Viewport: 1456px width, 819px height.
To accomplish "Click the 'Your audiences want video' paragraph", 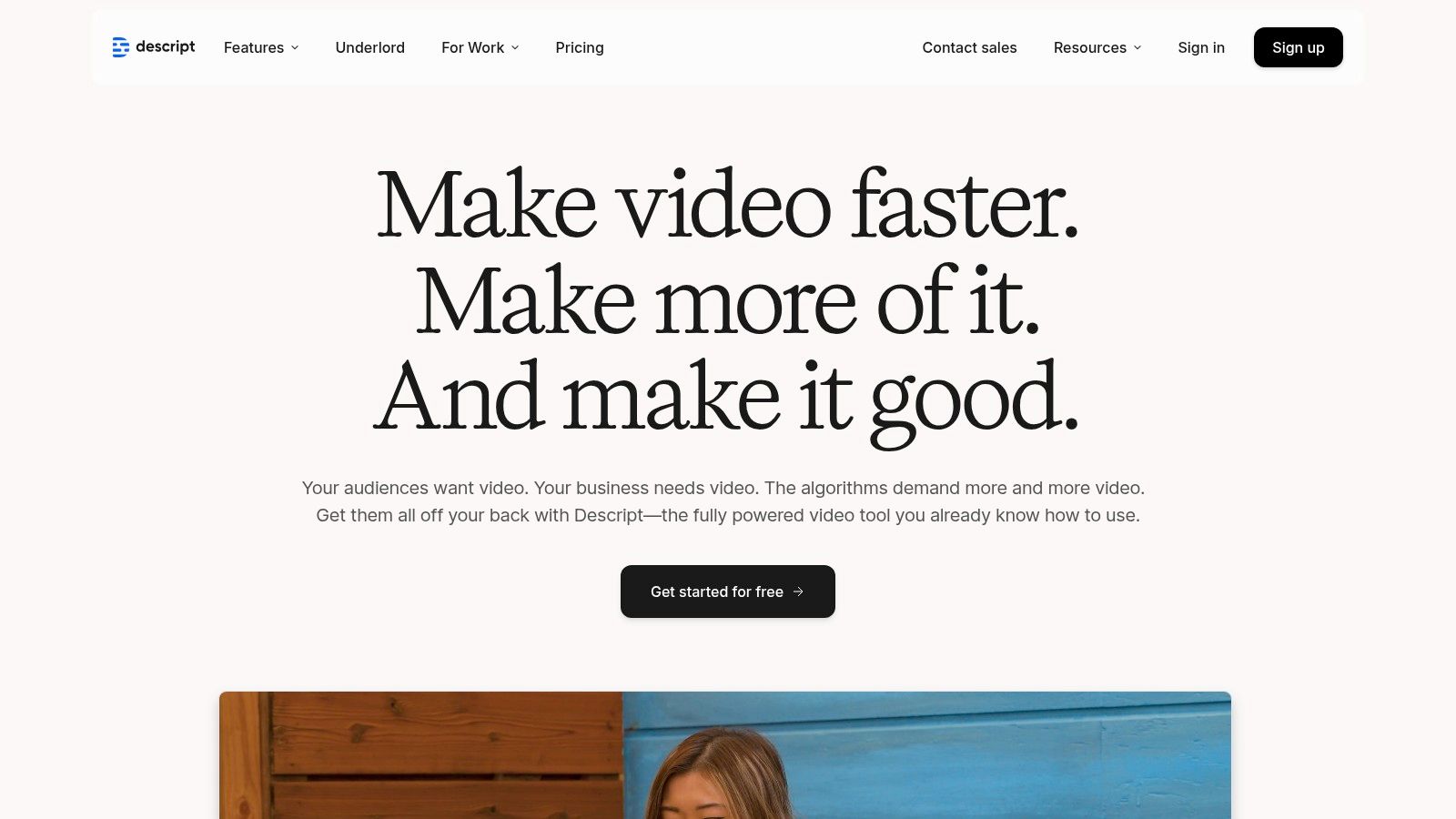I will click(723, 501).
